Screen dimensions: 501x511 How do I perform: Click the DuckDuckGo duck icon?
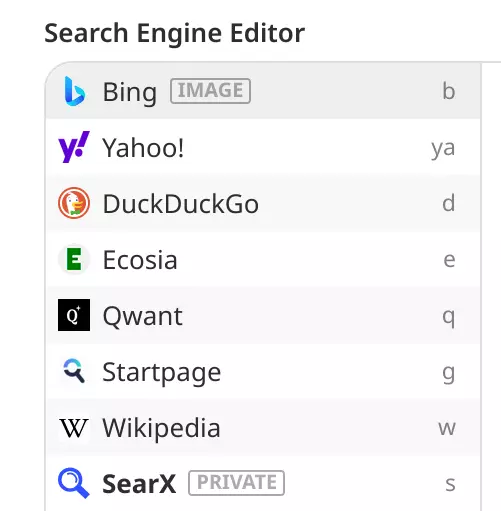click(x=74, y=203)
